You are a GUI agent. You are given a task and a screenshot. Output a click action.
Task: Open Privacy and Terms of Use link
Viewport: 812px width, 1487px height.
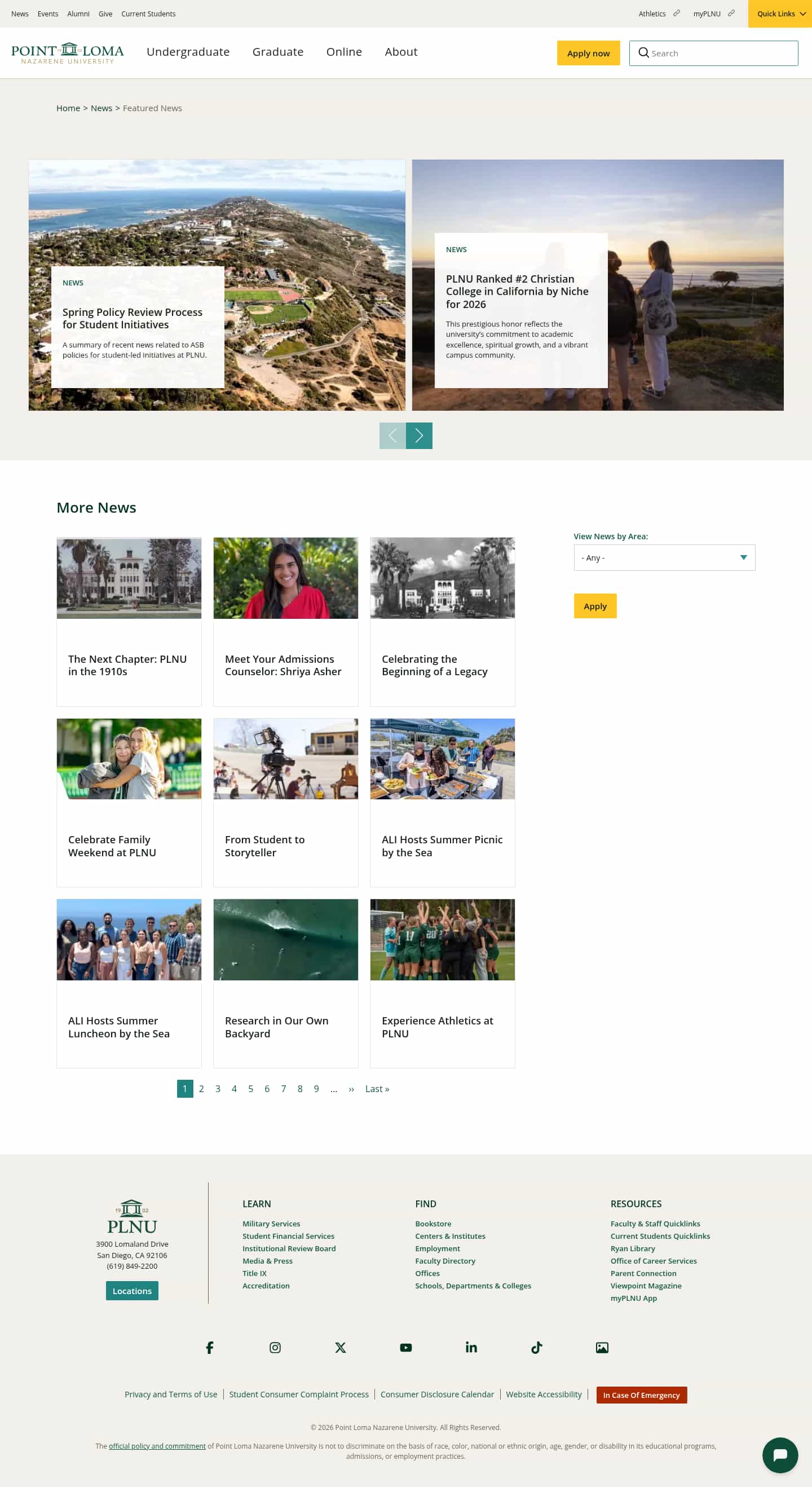click(171, 1394)
